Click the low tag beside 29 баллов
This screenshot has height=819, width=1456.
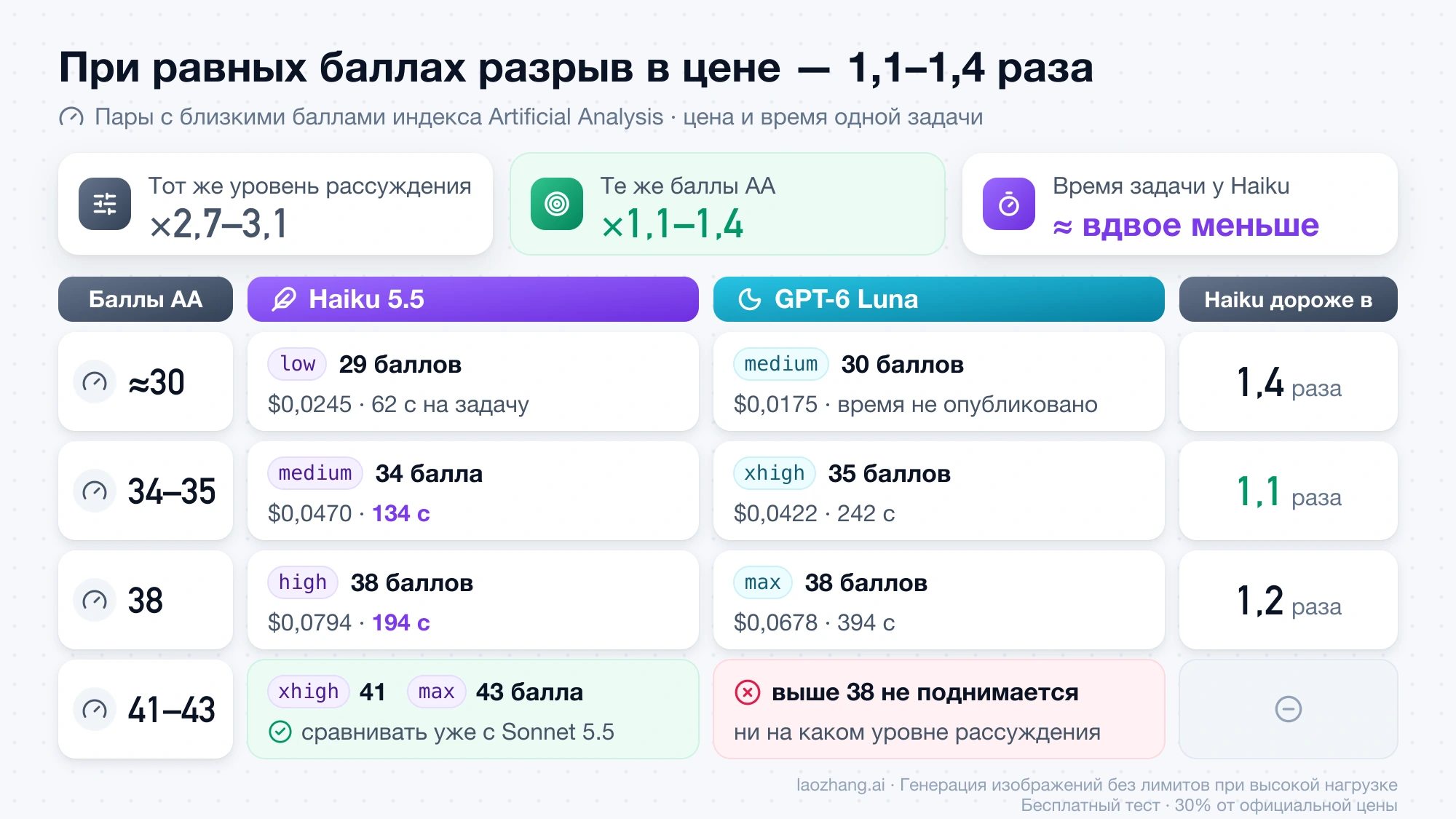click(298, 364)
